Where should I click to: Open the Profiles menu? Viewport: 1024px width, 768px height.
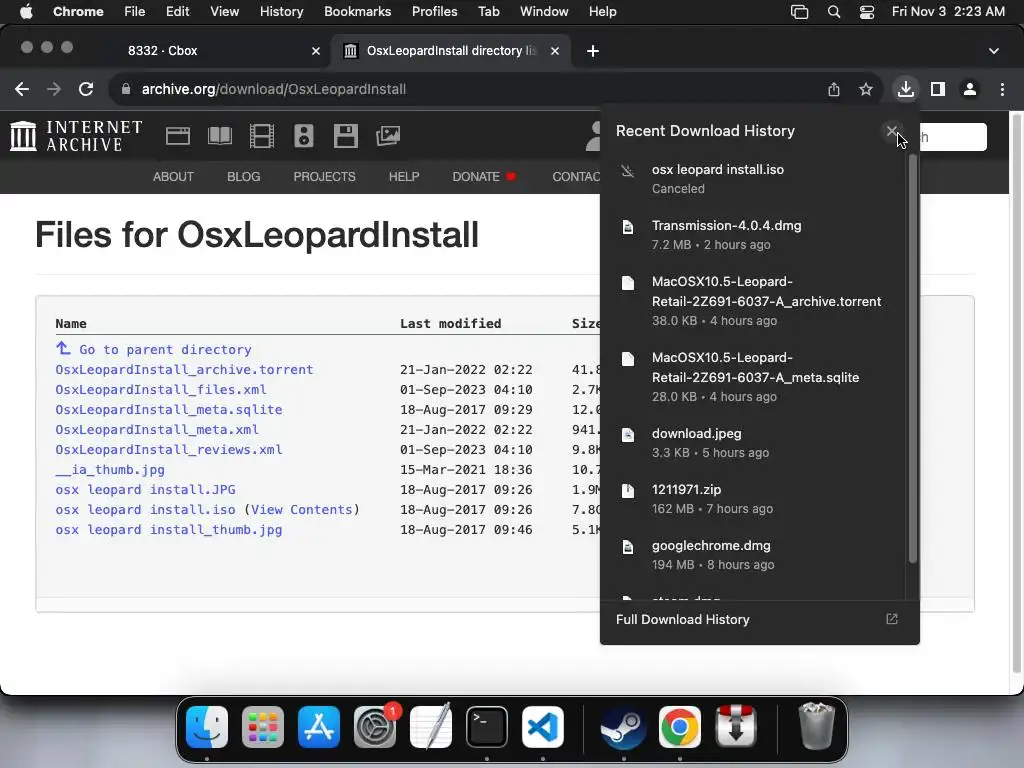(434, 12)
